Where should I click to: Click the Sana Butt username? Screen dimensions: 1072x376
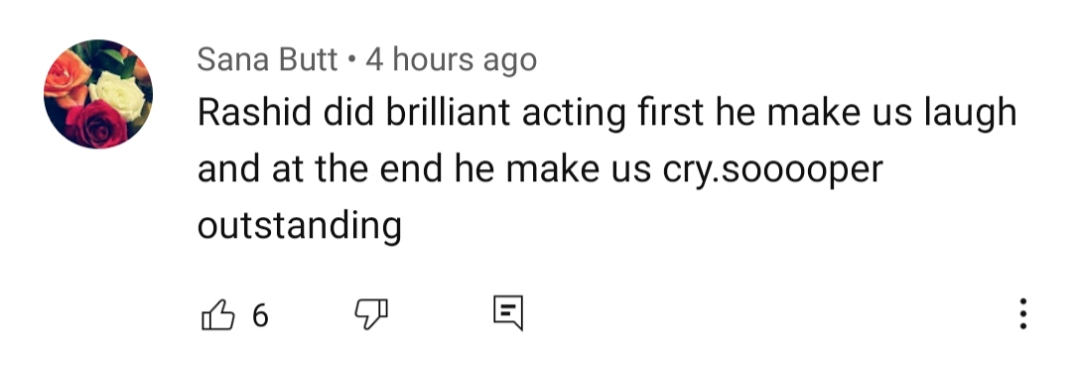pyautogui.click(x=267, y=59)
